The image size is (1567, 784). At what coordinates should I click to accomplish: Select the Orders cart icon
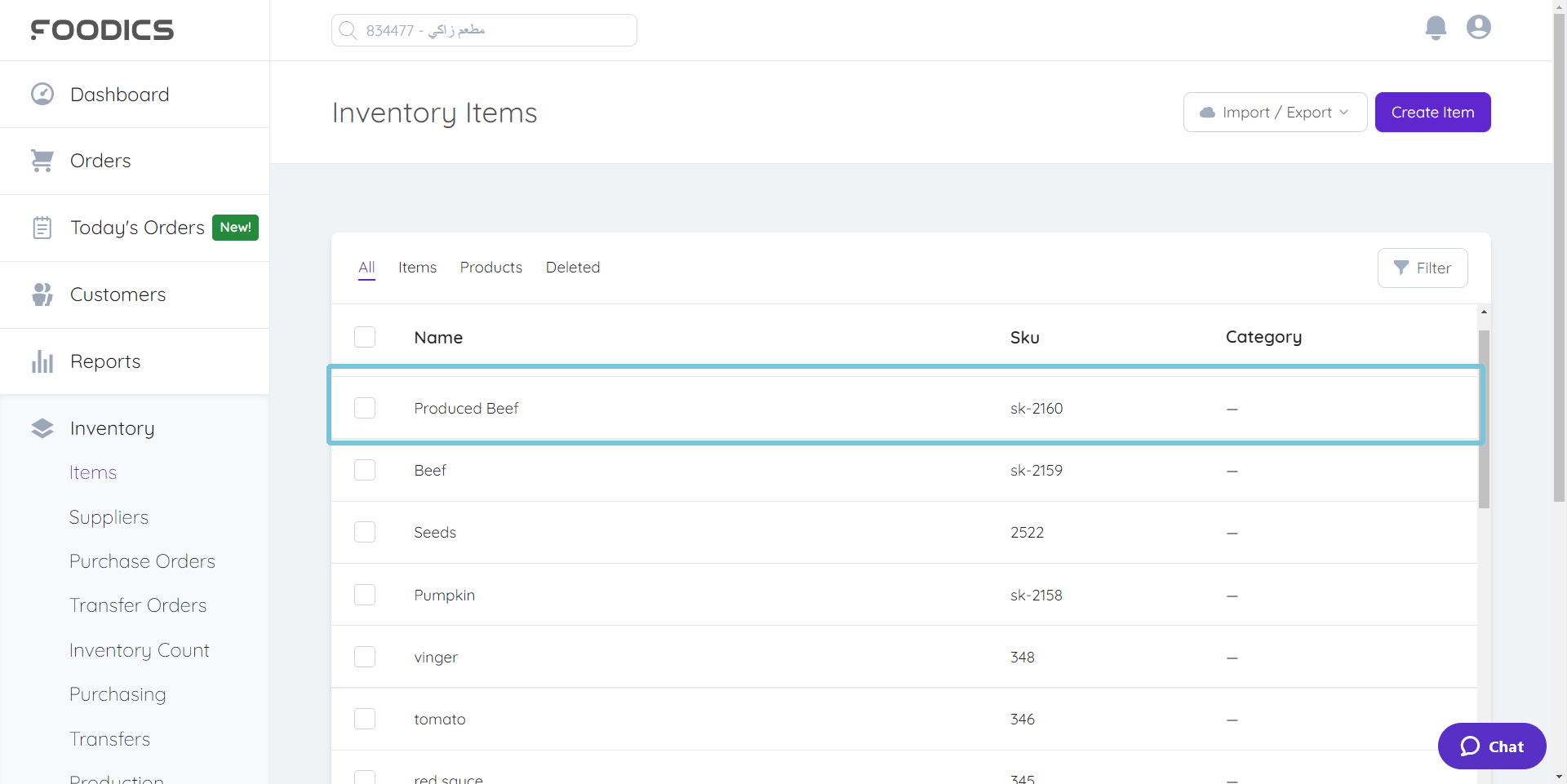pos(42,160)
